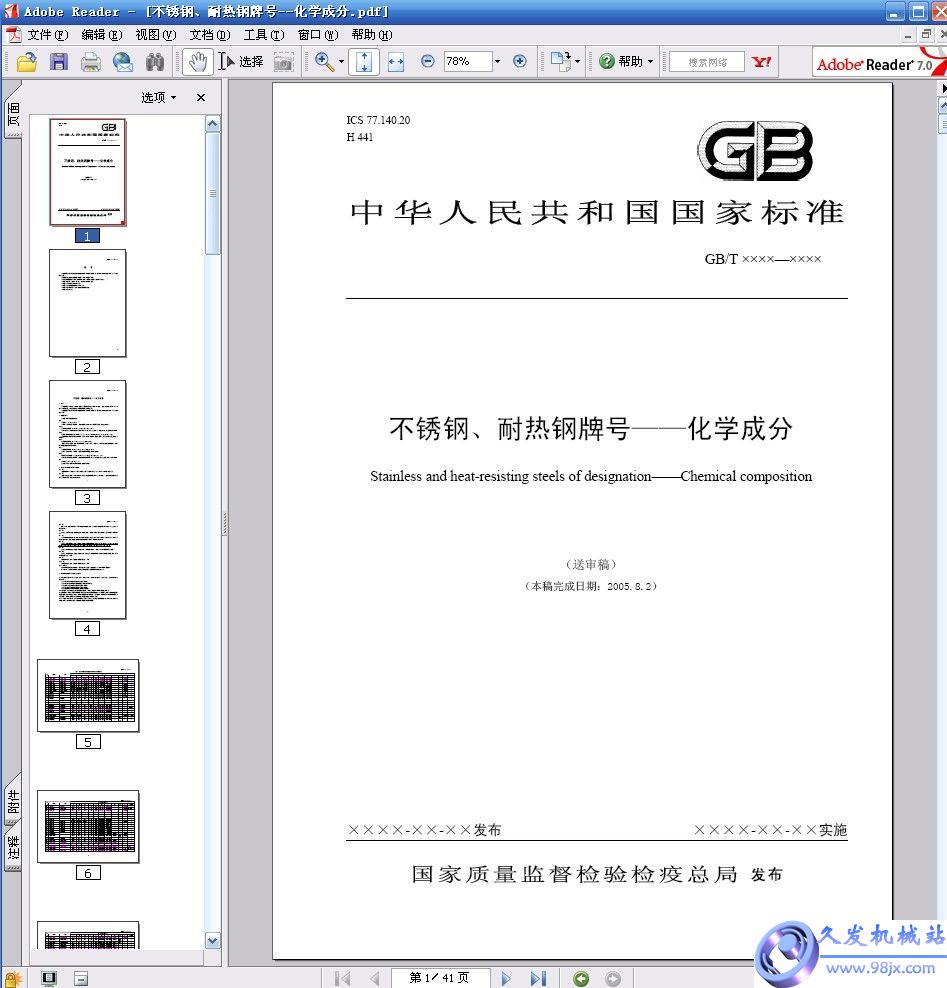947x988 pixels.
Task: Select the Snapshot camera tool
Action: pyautogui.click(x=284, y=62)
